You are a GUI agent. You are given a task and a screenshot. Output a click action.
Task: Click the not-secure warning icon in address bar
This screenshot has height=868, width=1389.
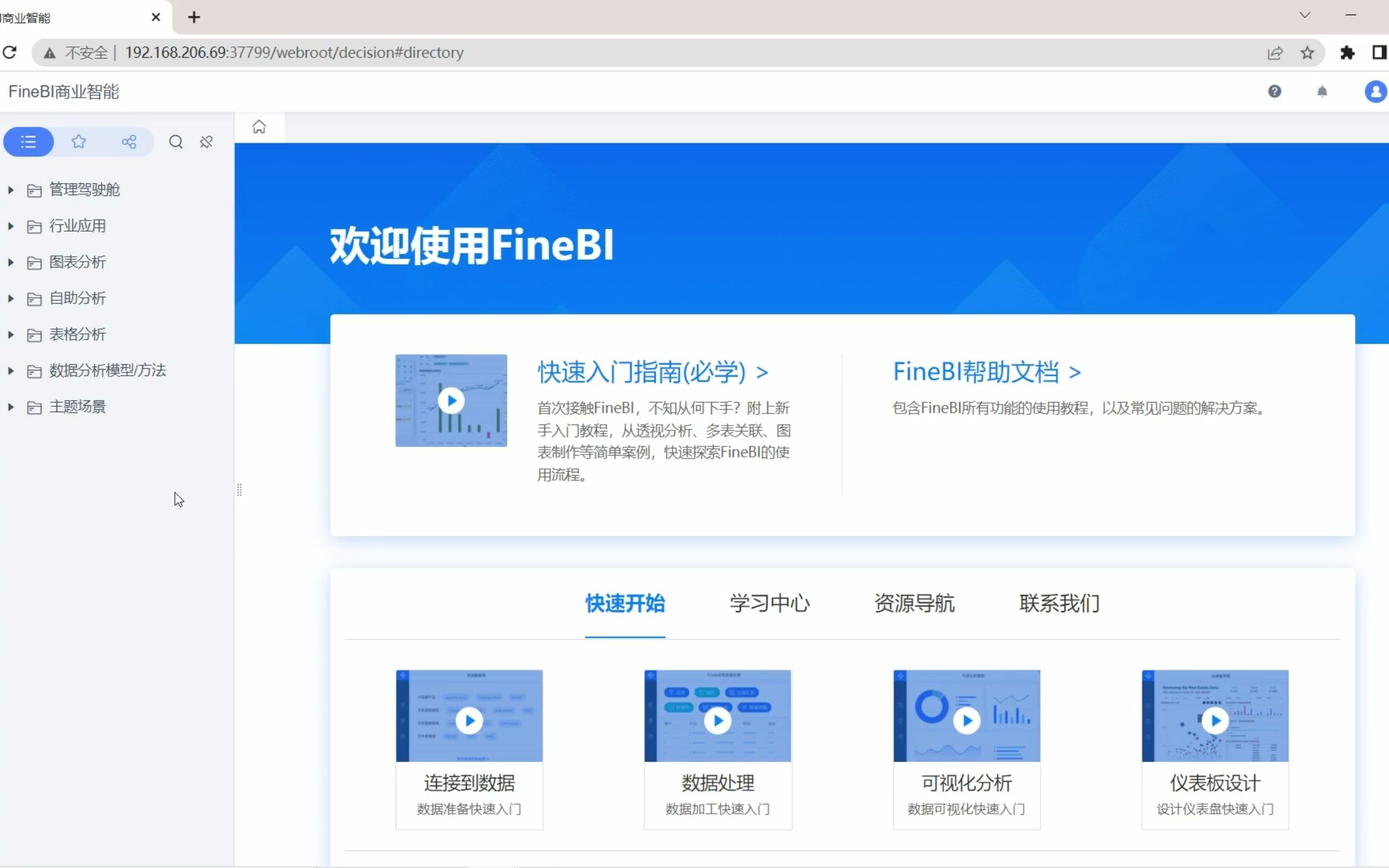(x=49, y=53)
